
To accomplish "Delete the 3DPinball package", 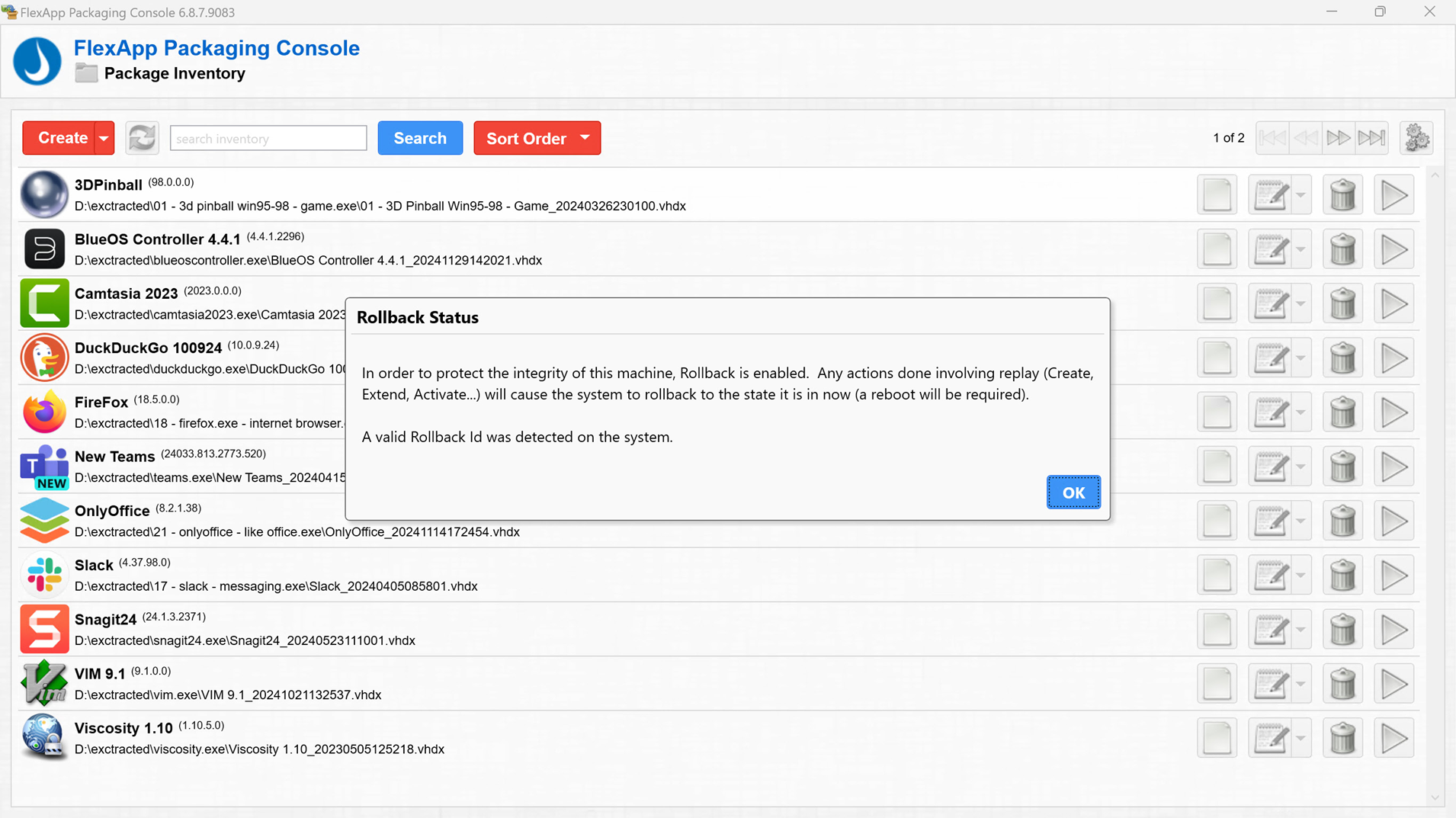I will click(1342, 195).
